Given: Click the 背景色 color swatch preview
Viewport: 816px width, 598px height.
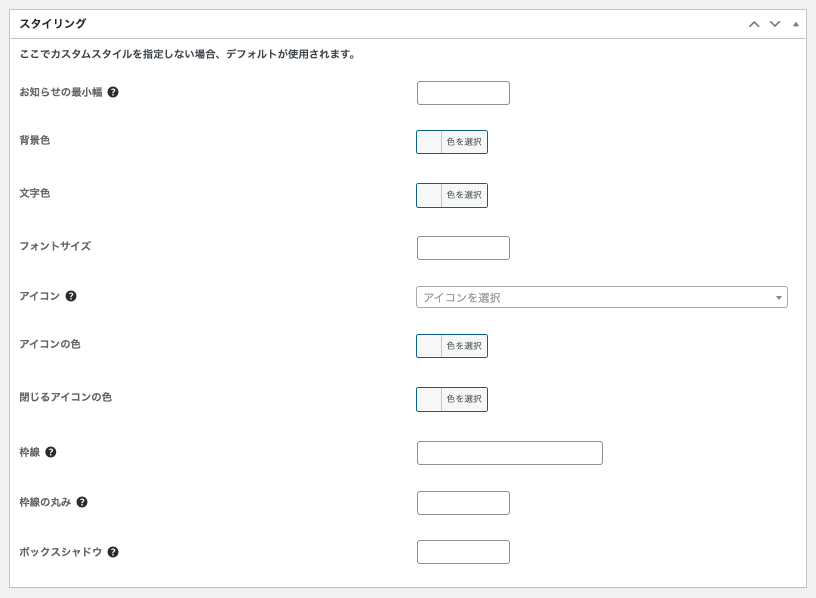Looking at the screenshot, I should coord(429,142).
